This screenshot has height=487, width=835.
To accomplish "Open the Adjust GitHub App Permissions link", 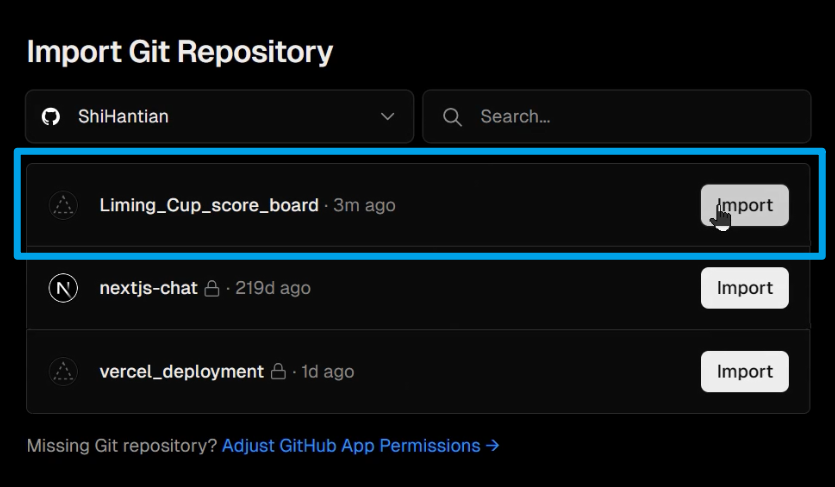I will click(x=360, y=445).
